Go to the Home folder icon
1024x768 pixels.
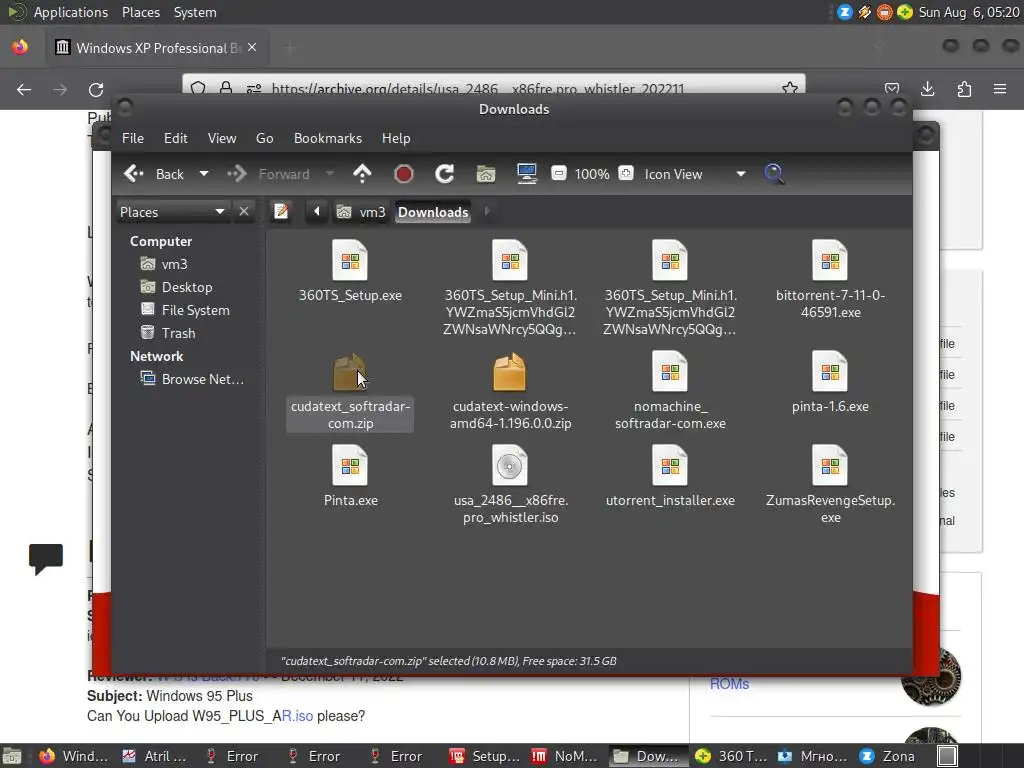pyautogui.click(x=486, y=174)
